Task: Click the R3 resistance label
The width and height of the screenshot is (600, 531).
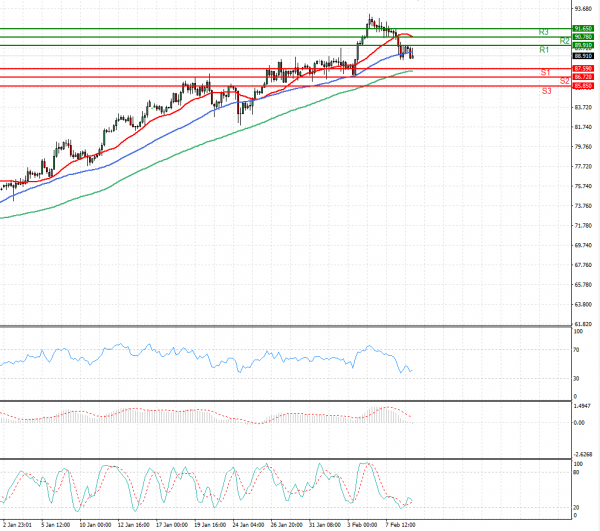Action: pos(543,32)
